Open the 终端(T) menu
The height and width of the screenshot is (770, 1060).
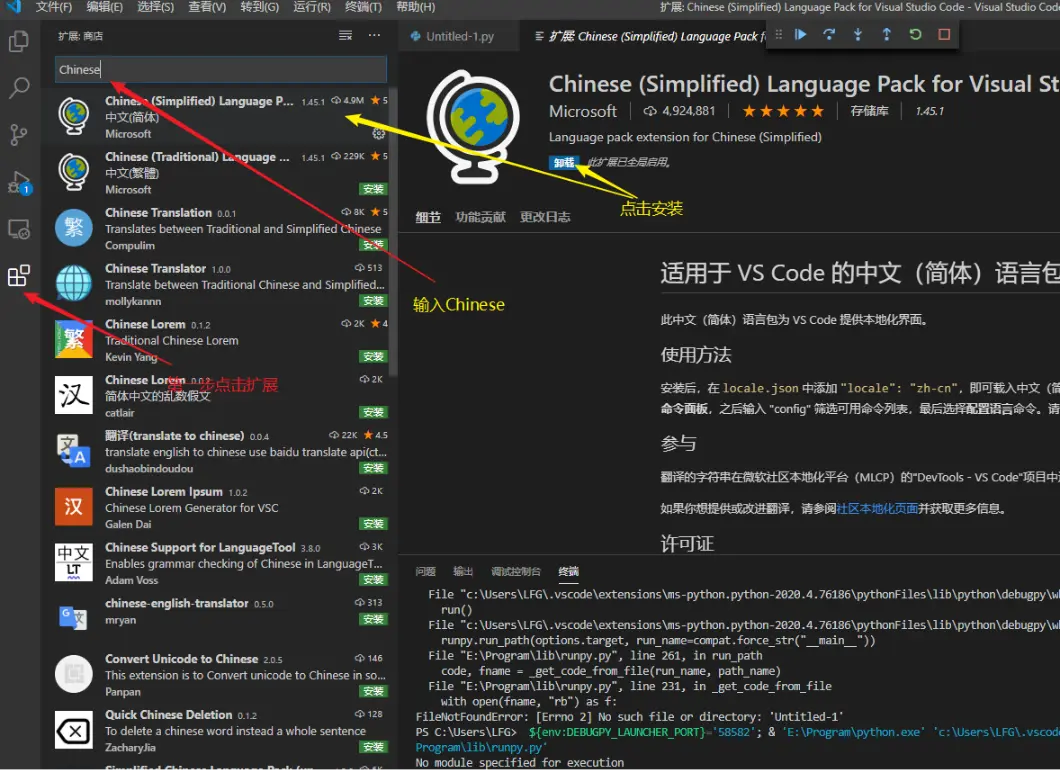[x=363, y=7]
